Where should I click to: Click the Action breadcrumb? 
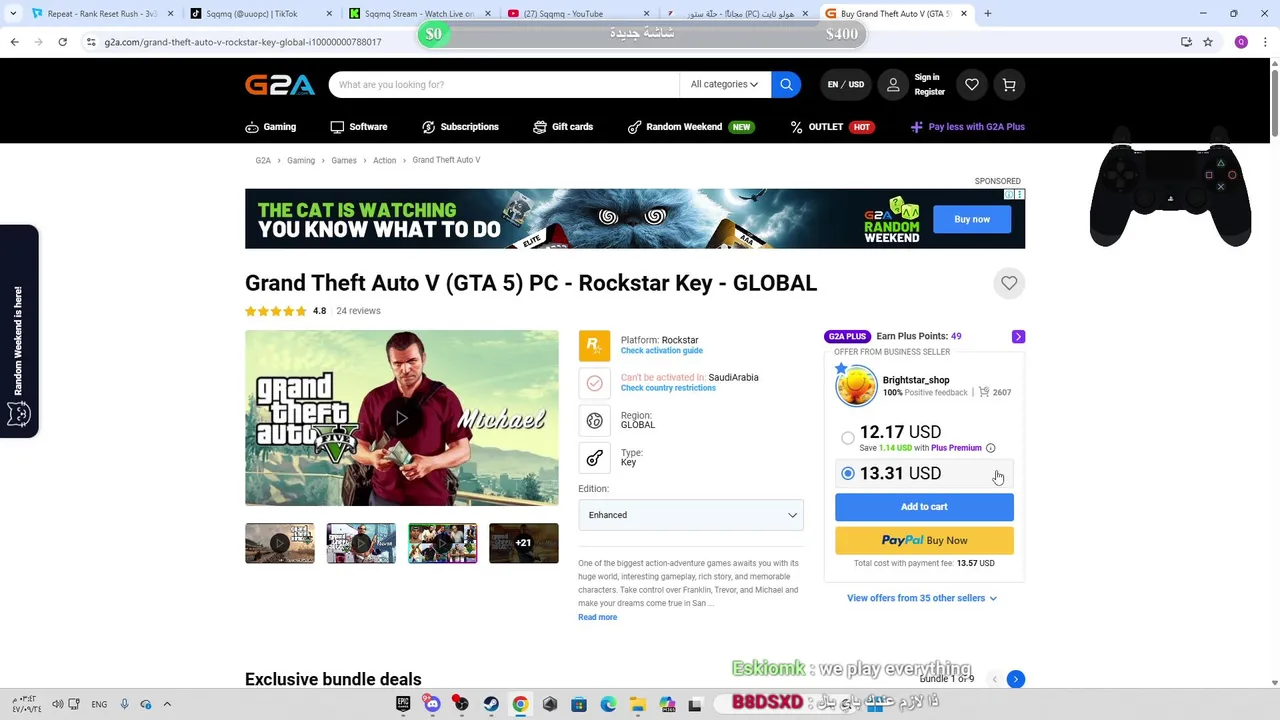tap(385, 161)
